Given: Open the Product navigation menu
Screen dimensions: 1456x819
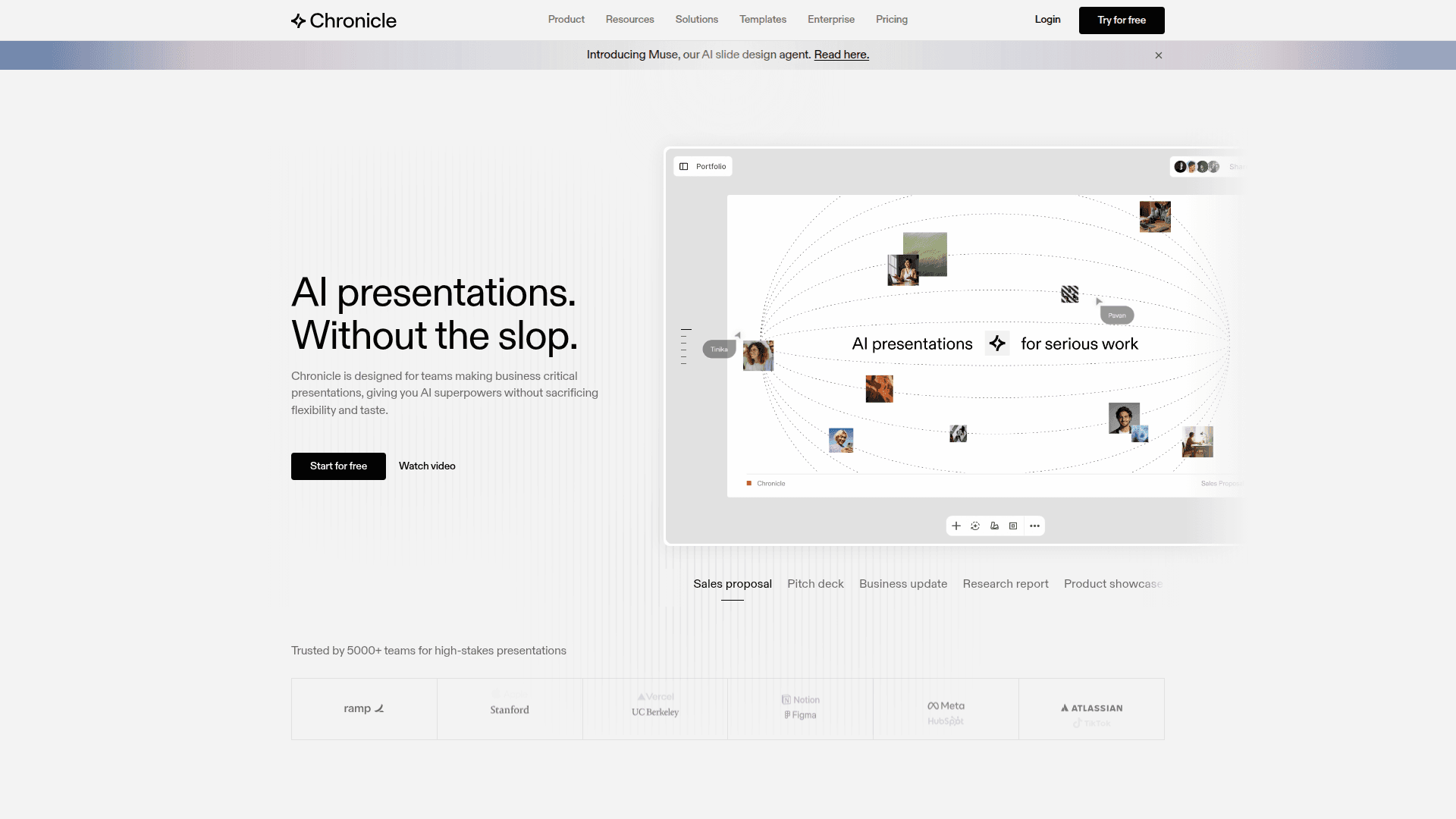Looking at the screenshot, I should coord(566,20).
